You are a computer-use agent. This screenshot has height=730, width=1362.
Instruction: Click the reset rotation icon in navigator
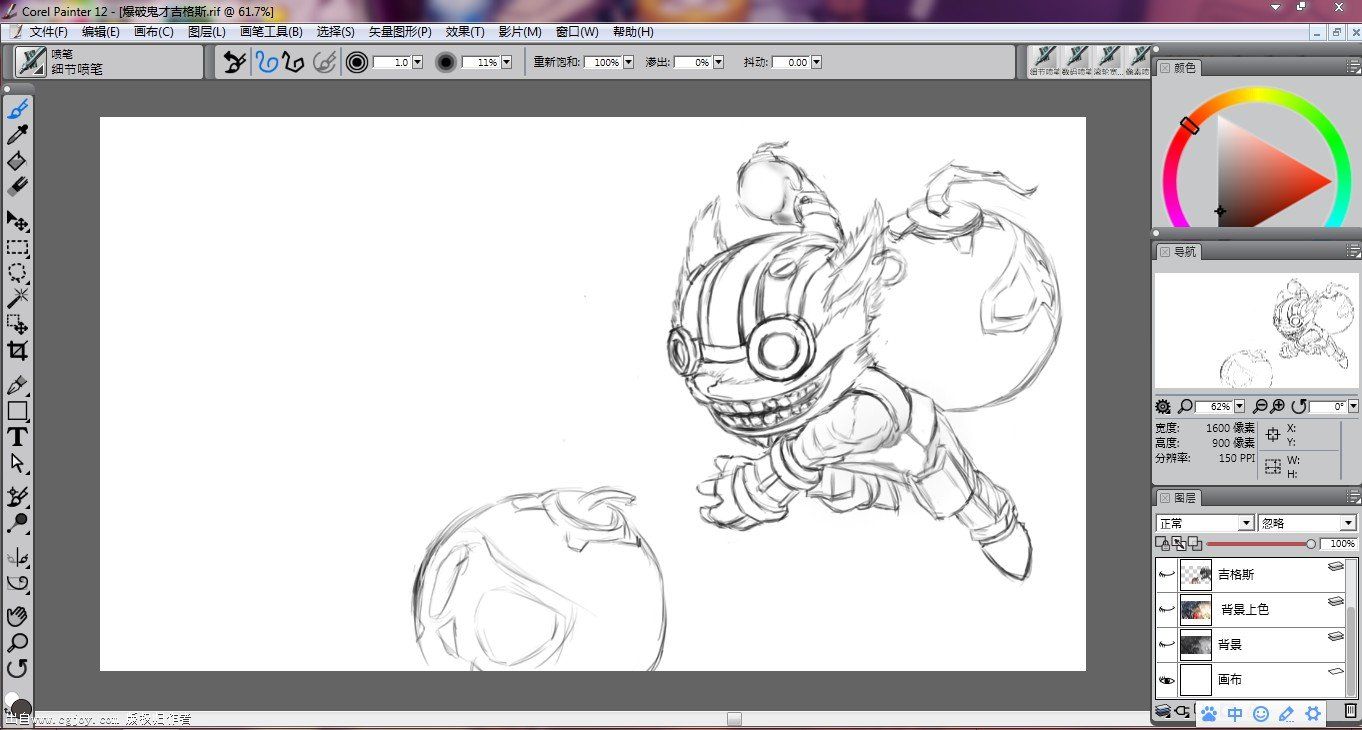pyautogui.click(x=1299, y=407)
